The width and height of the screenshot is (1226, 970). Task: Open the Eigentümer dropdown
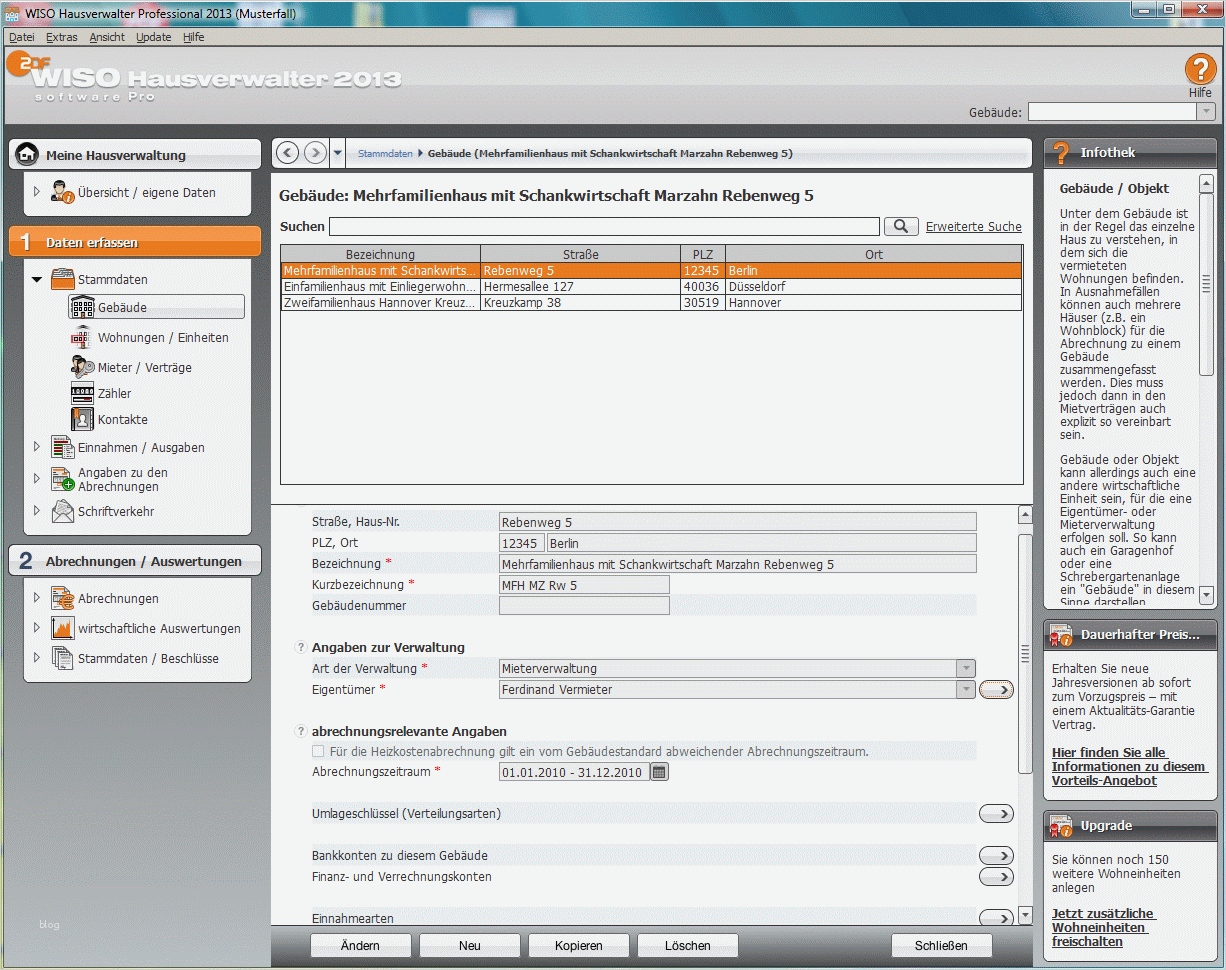965,689
